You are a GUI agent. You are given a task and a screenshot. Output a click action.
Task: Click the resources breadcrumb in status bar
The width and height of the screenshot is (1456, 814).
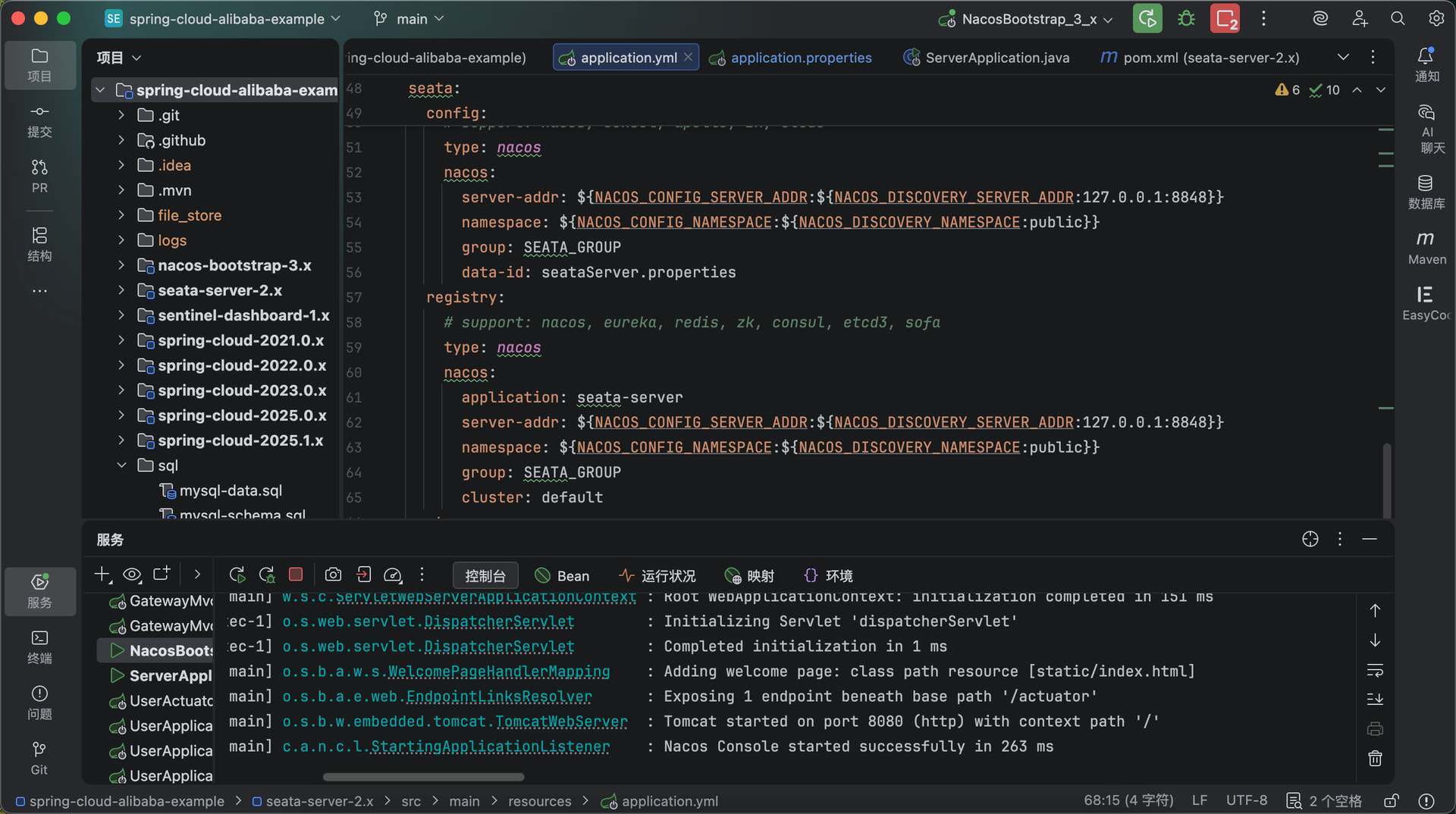tap(539, 801)
